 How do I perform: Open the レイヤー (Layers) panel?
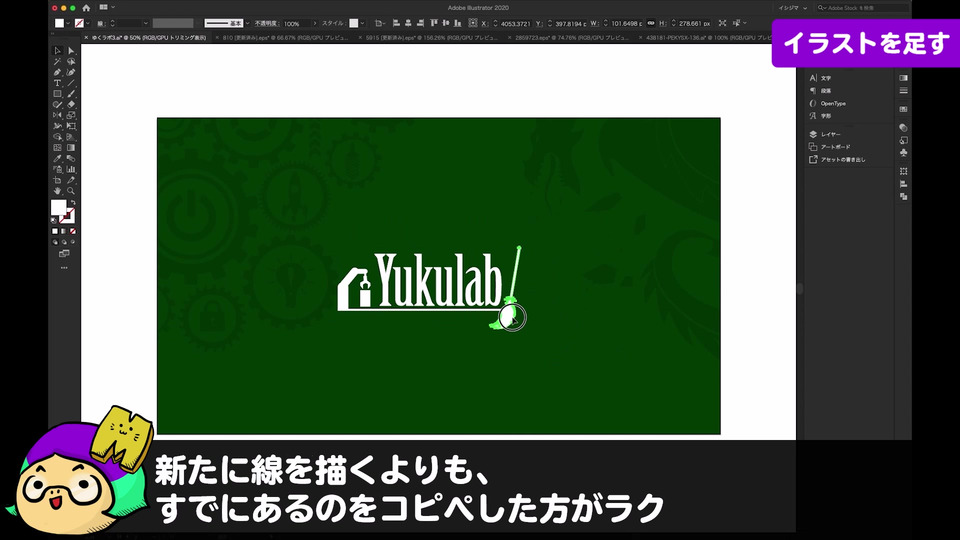click(x=825, y=134)
